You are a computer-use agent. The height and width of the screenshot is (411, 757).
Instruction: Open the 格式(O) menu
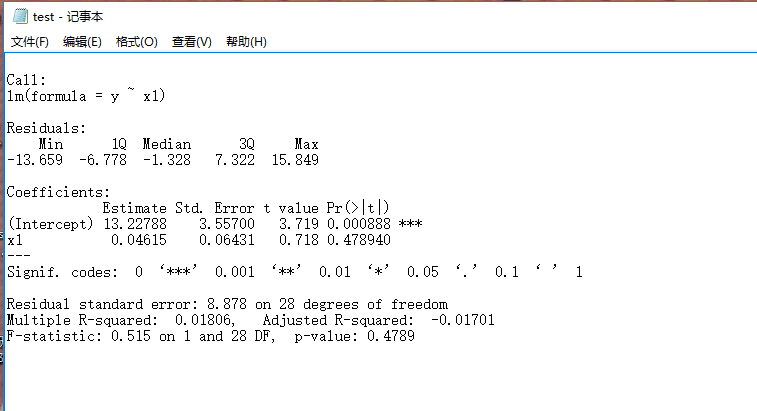pyautogui.click(x=136, y=42)
